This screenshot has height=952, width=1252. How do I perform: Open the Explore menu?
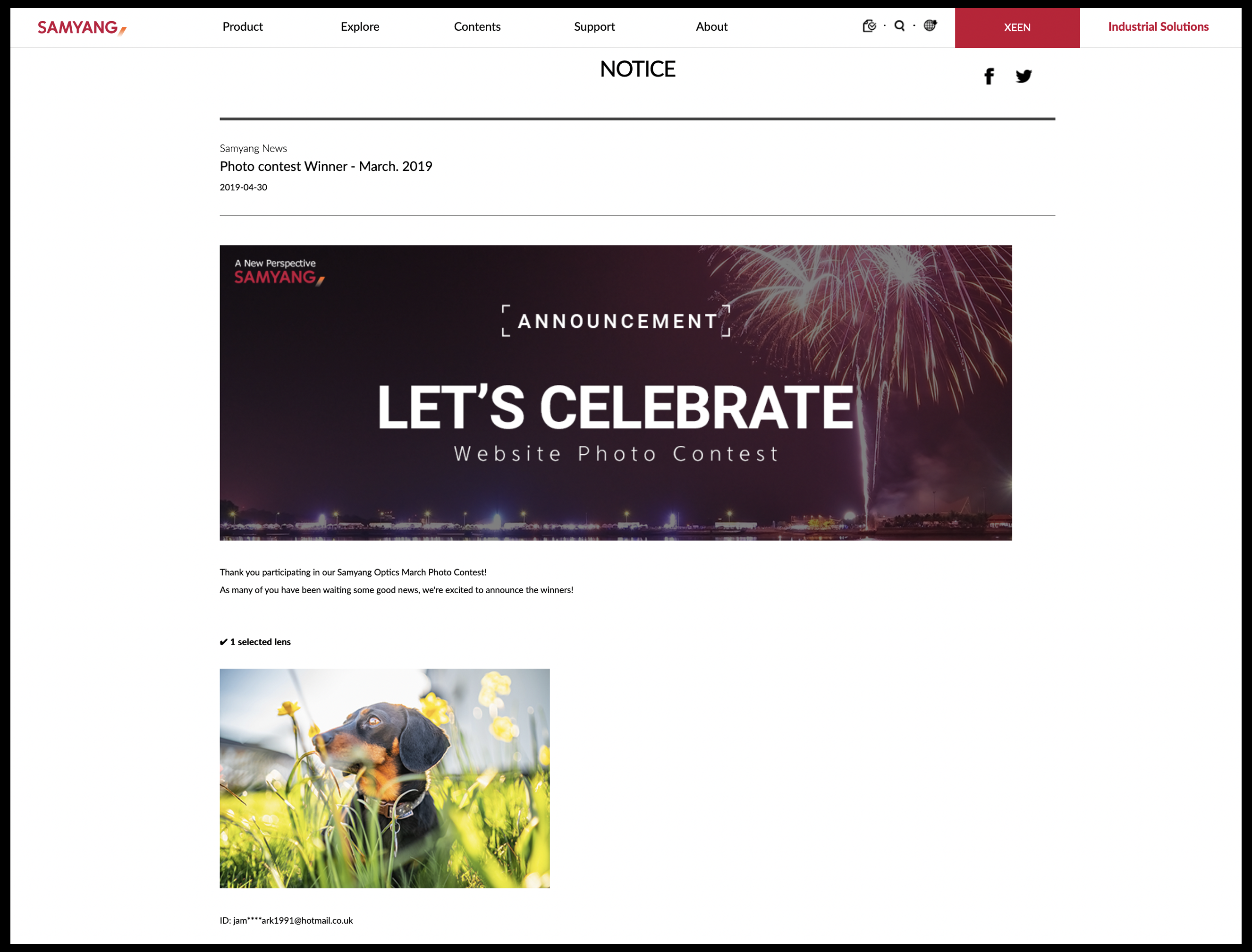360,26
